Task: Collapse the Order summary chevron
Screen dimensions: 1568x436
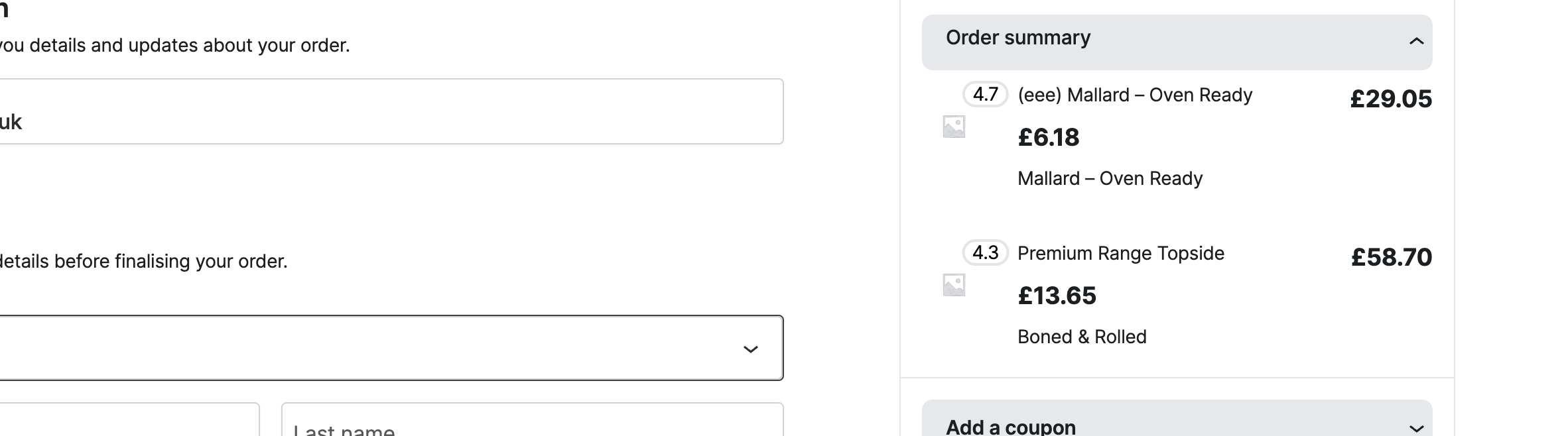Action: (1416, 42)
